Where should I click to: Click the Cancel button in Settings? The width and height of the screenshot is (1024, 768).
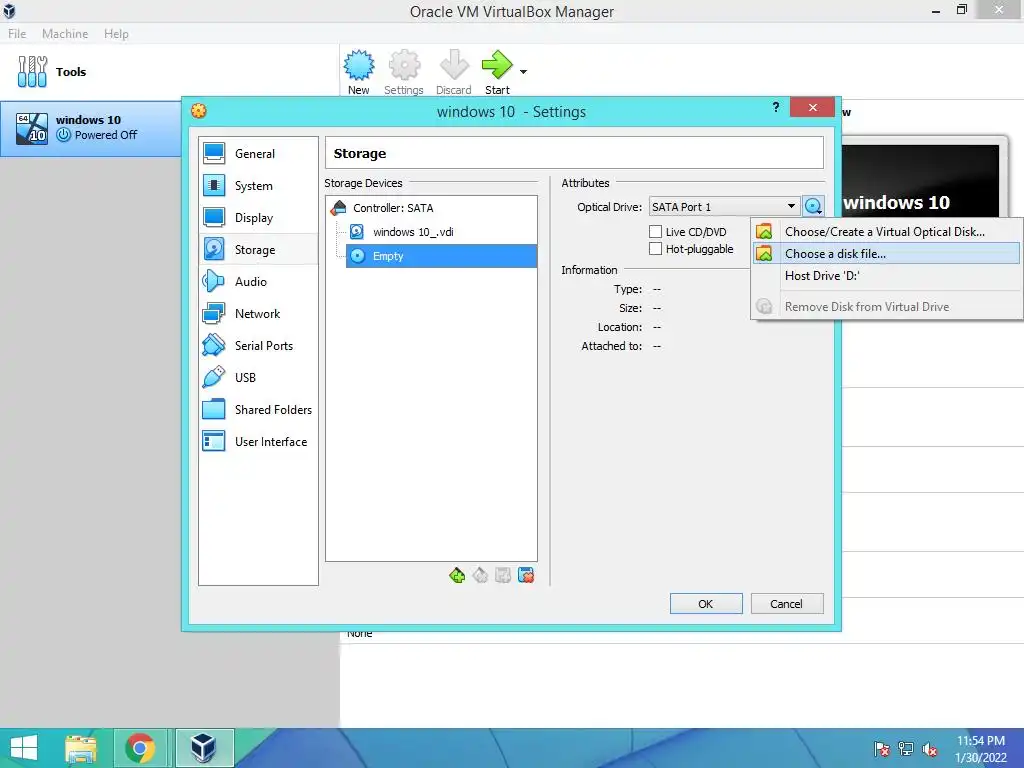pos(787,603)
